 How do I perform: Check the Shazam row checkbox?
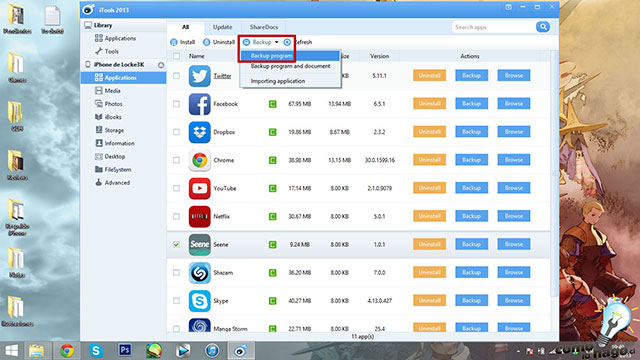click(176, 273)
